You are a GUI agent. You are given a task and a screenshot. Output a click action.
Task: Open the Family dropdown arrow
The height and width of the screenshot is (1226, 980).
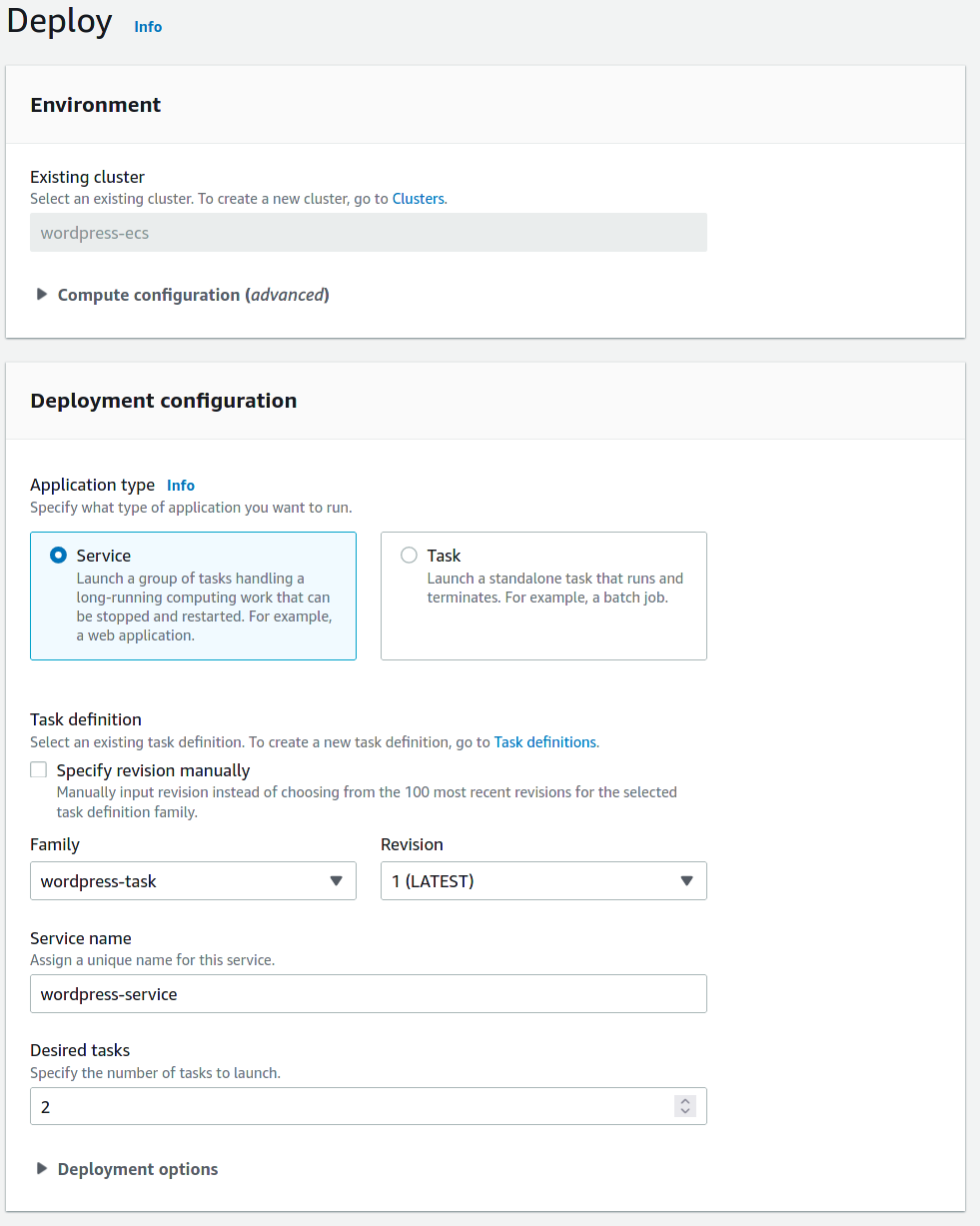click(336, 881)
